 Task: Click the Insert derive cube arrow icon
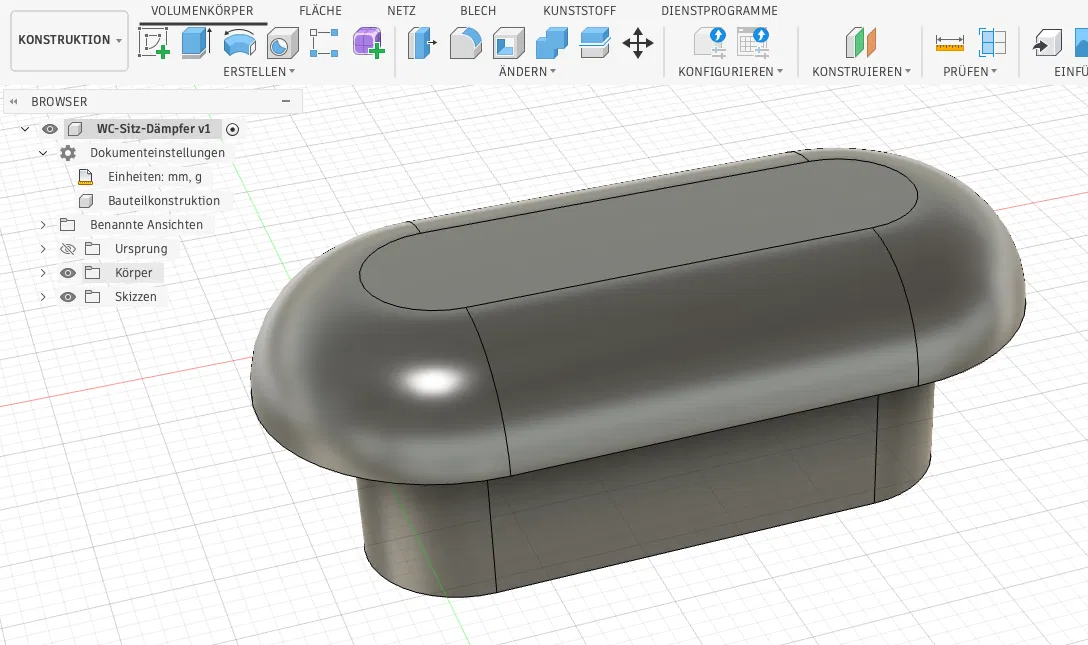(1047, 43)
